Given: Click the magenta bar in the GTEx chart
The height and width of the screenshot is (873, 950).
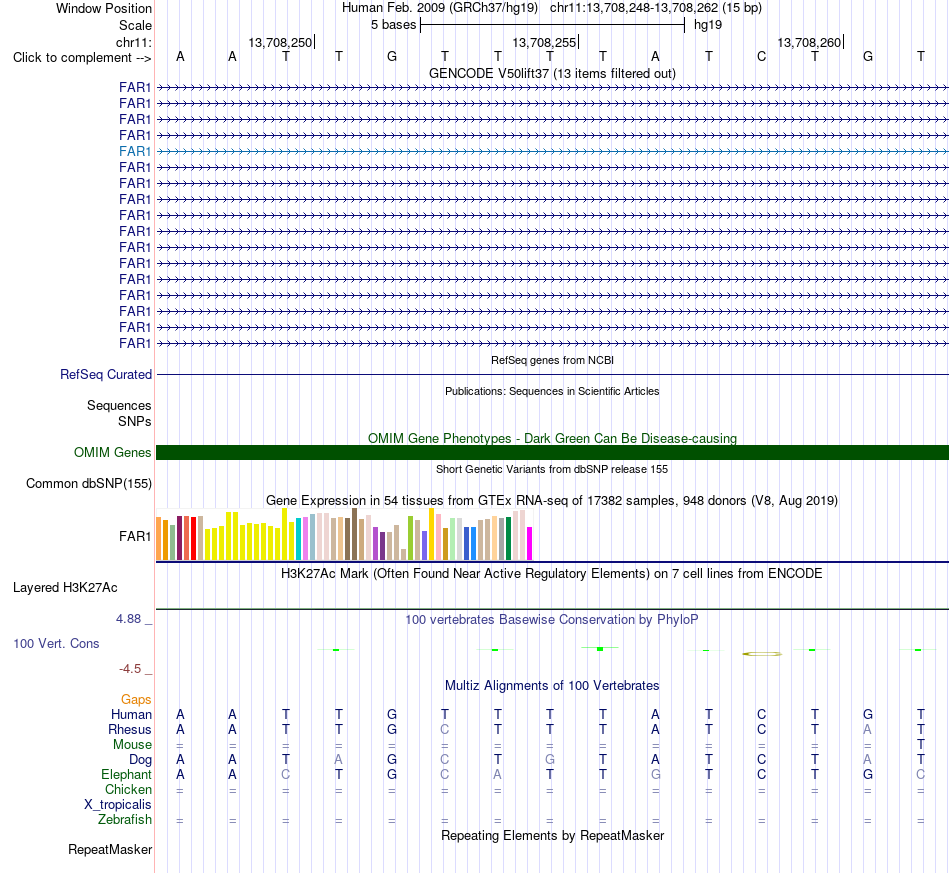Looking at the screenshot, I should [530, 543].
